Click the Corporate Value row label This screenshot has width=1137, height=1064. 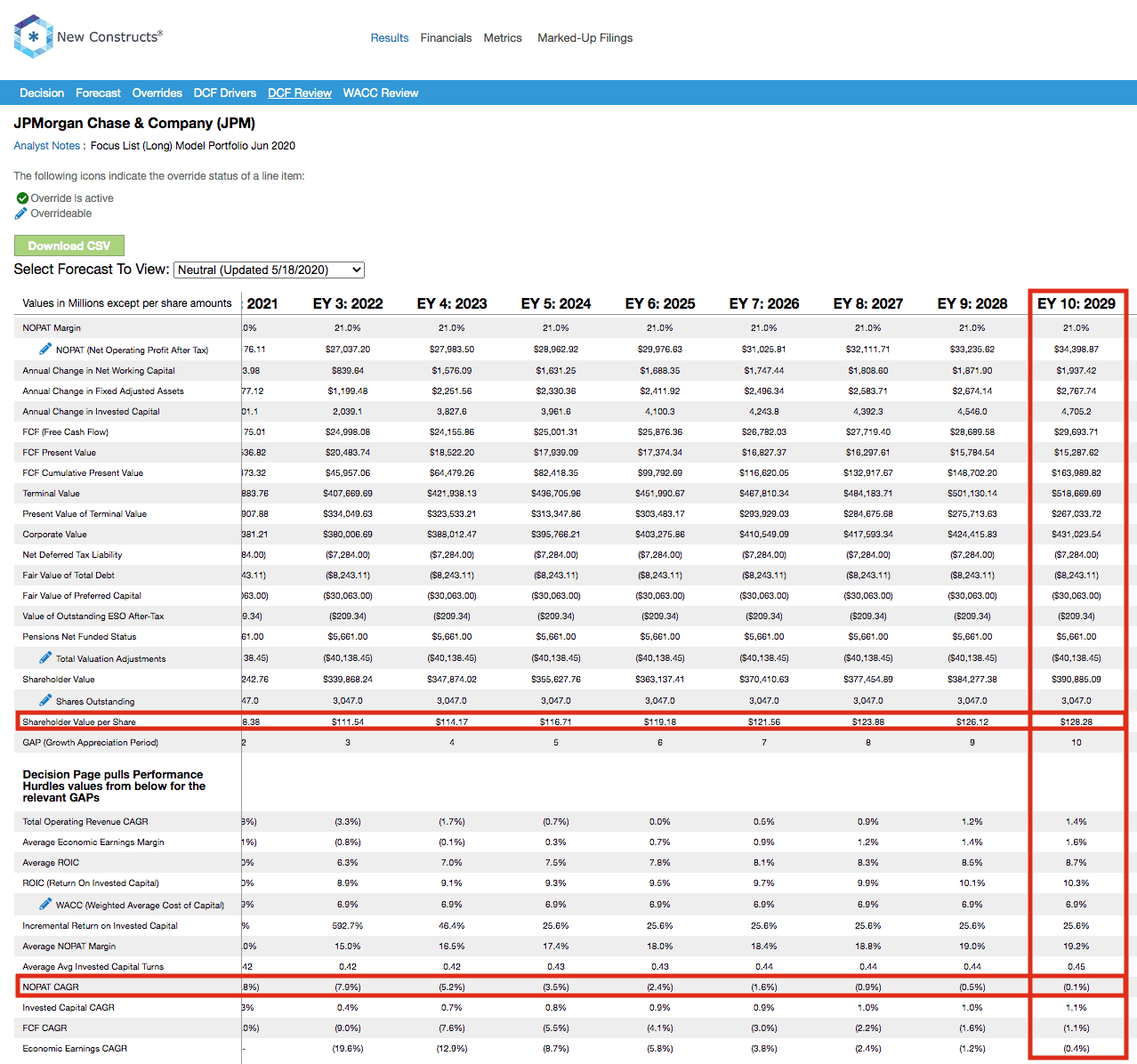click(55, 534)
